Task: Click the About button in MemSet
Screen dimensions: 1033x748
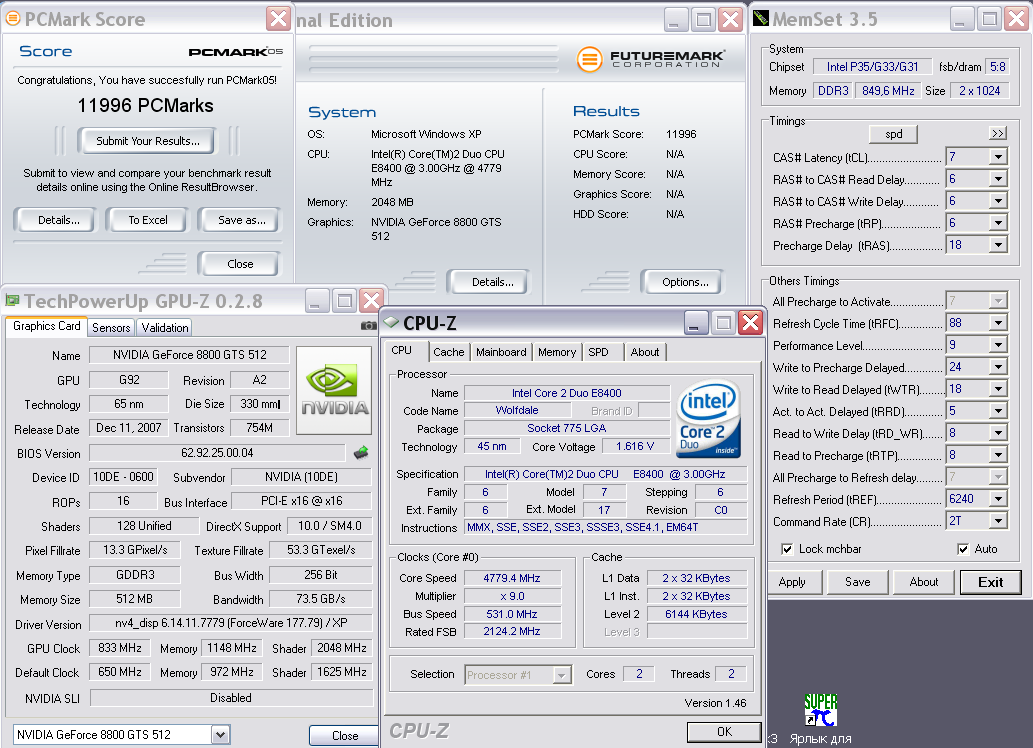Action: (x=924, y=582)
